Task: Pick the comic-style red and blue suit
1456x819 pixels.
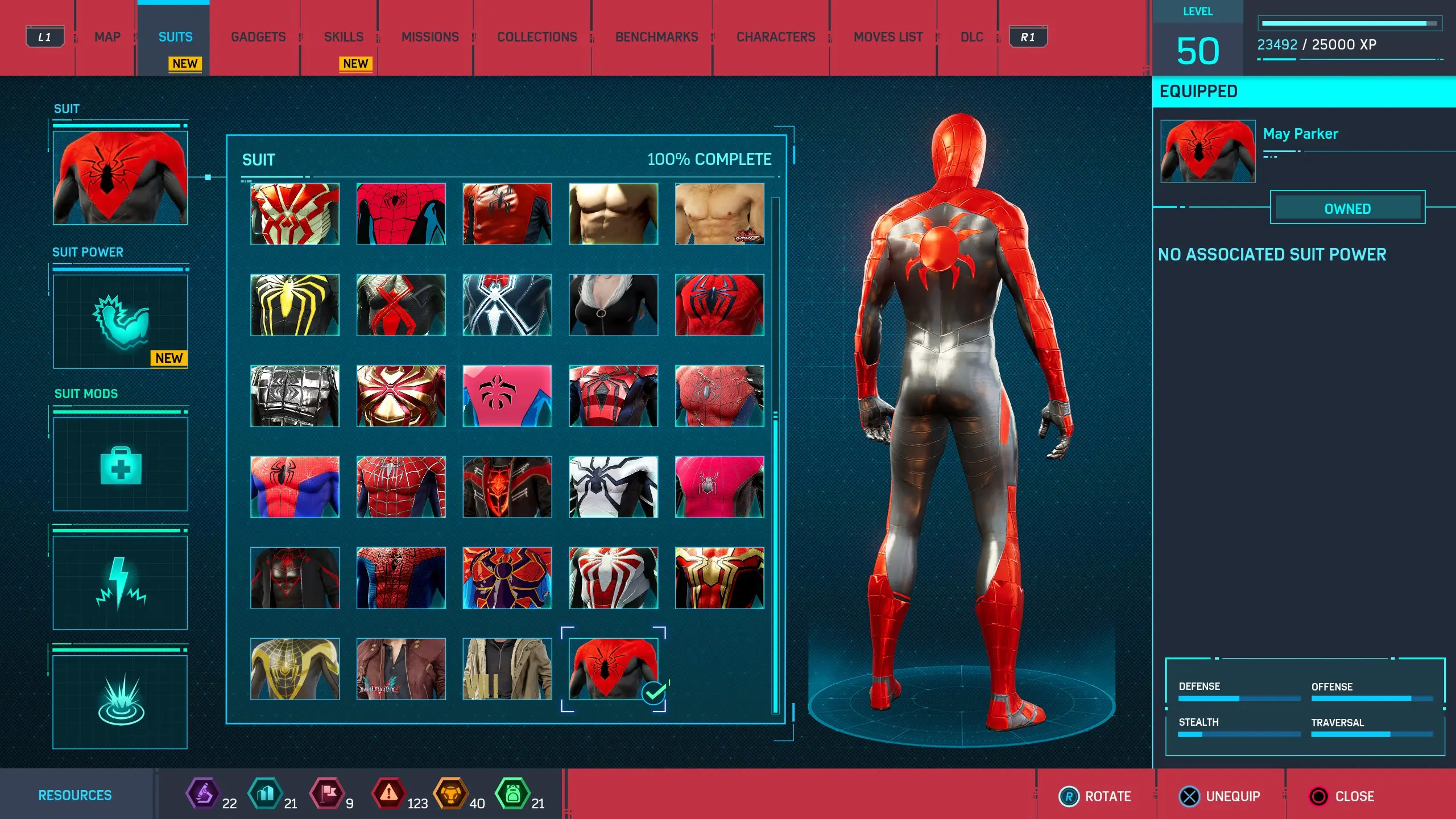Action: click(x=295, y=487)
